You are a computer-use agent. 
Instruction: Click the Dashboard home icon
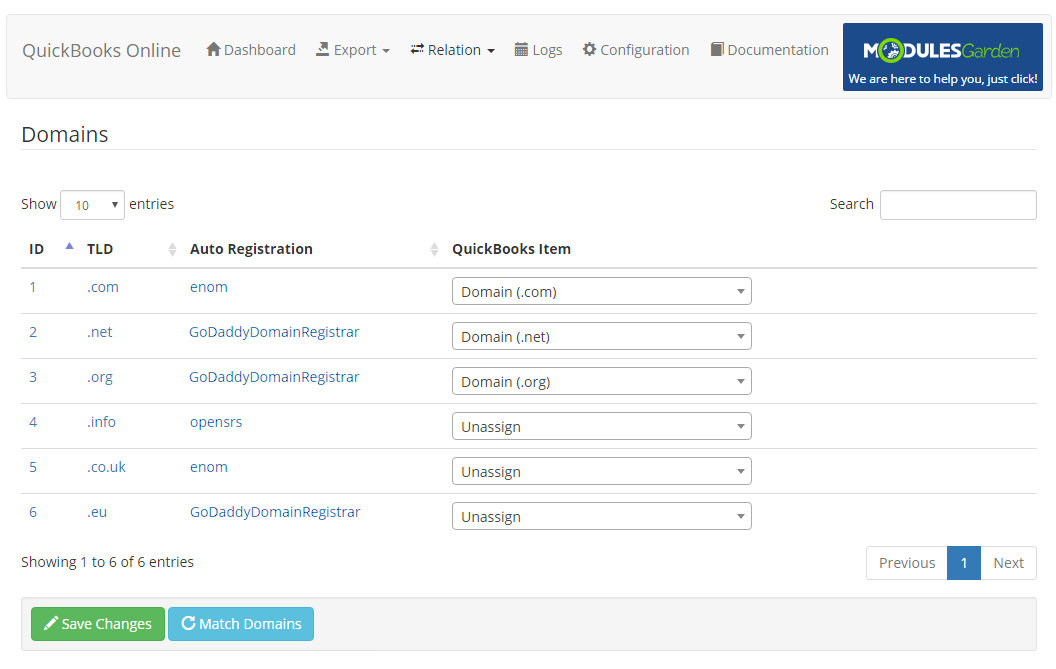[x=213, y=49]
